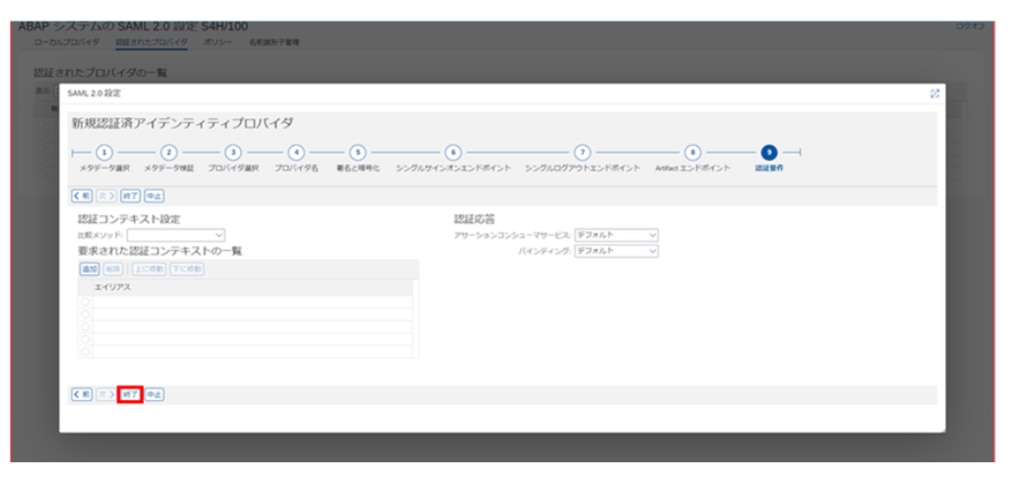
Task: Select the third row radio button in alias table
Action: [x=86, y=327]
